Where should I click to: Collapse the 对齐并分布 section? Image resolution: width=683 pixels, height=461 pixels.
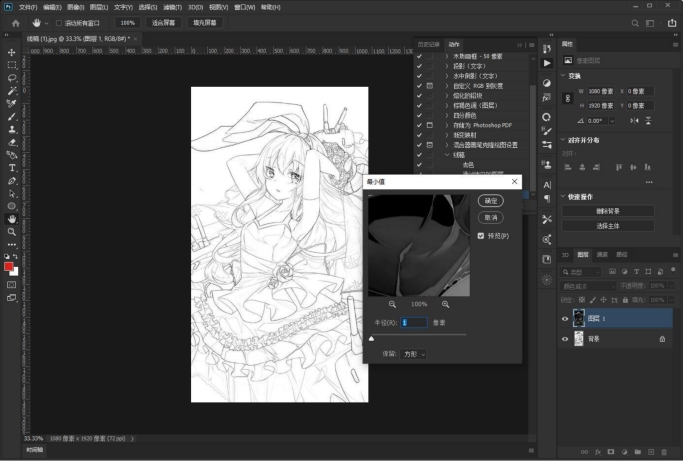[563, 140]
